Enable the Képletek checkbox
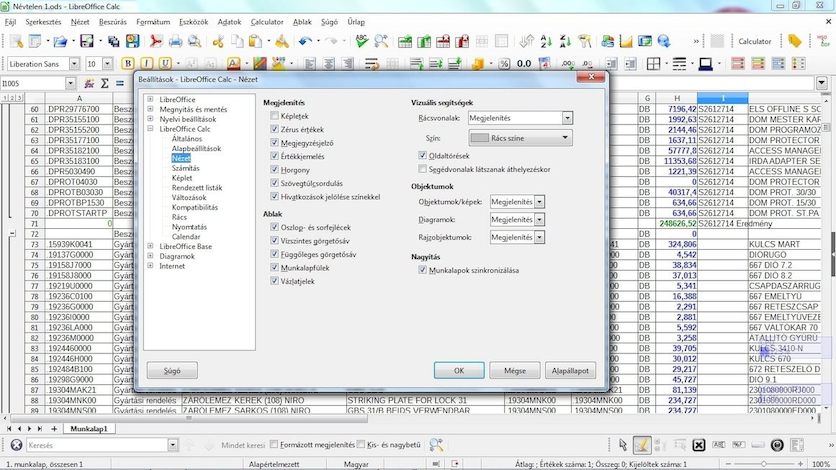Viewport: 836px width, 470px height. point(275,117)
